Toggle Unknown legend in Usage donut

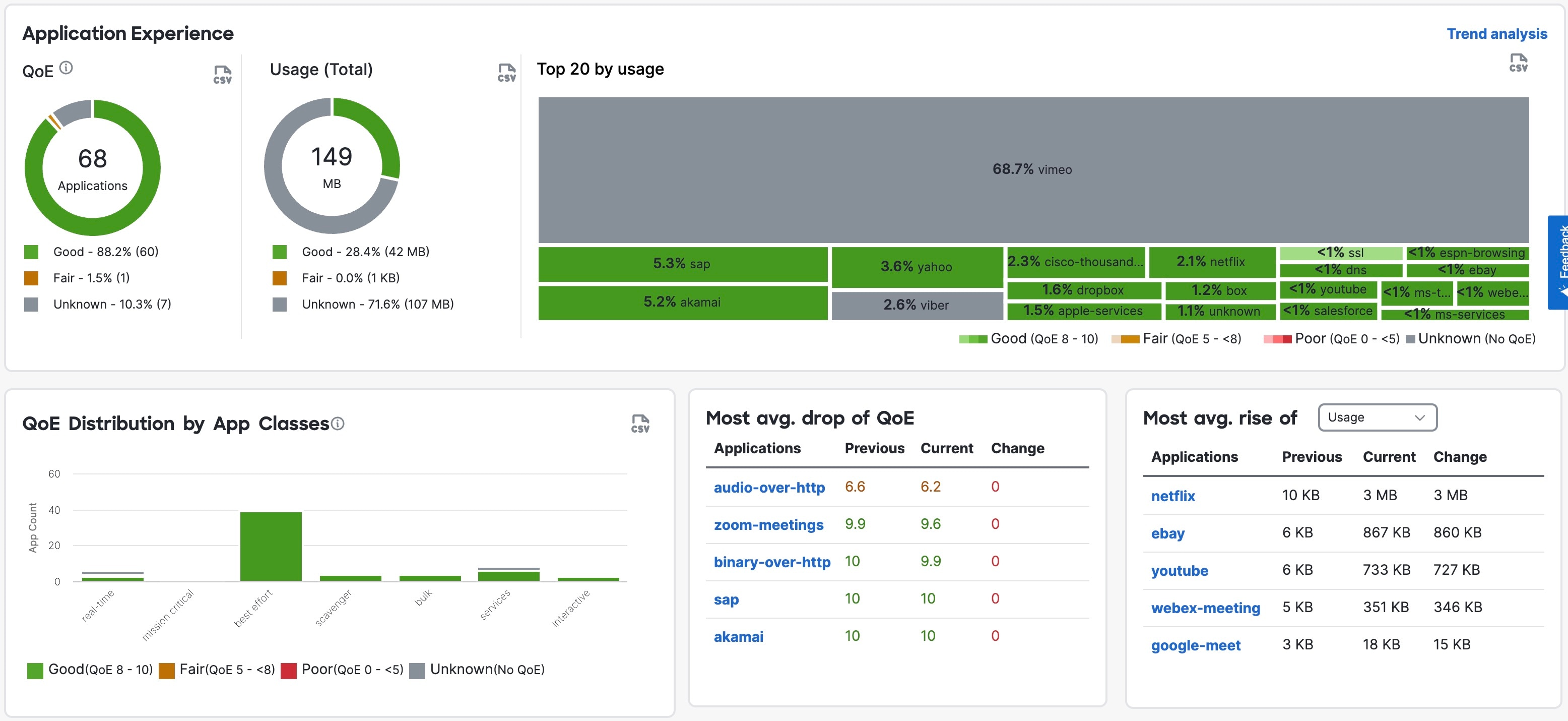[x=377, y=305]
